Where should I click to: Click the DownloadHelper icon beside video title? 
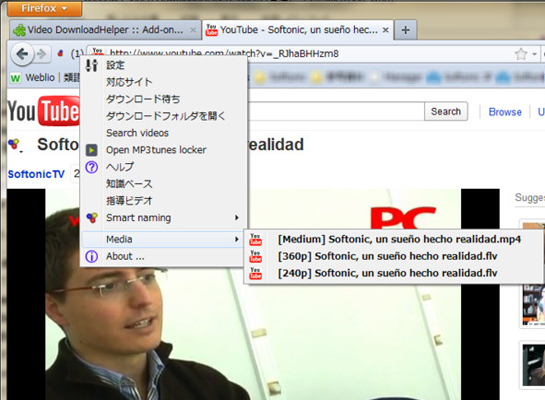click(14, 145)
